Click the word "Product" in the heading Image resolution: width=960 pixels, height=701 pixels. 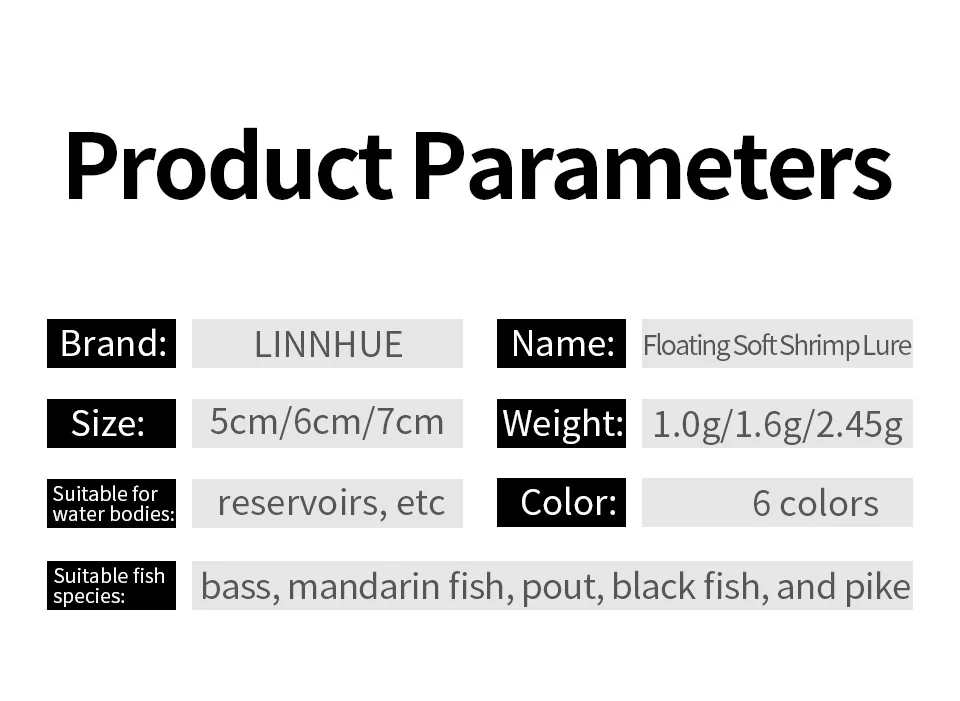[228, 167]
